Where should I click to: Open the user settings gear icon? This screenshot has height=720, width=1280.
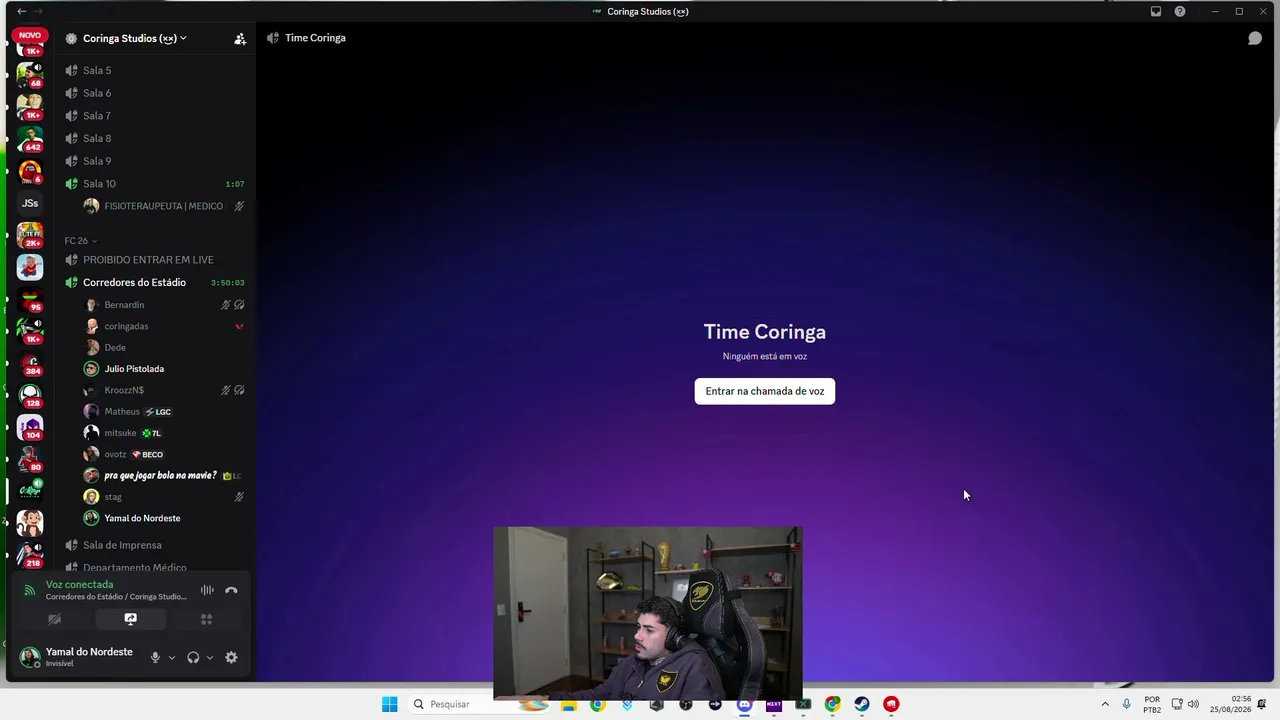[x=231, y=657]
